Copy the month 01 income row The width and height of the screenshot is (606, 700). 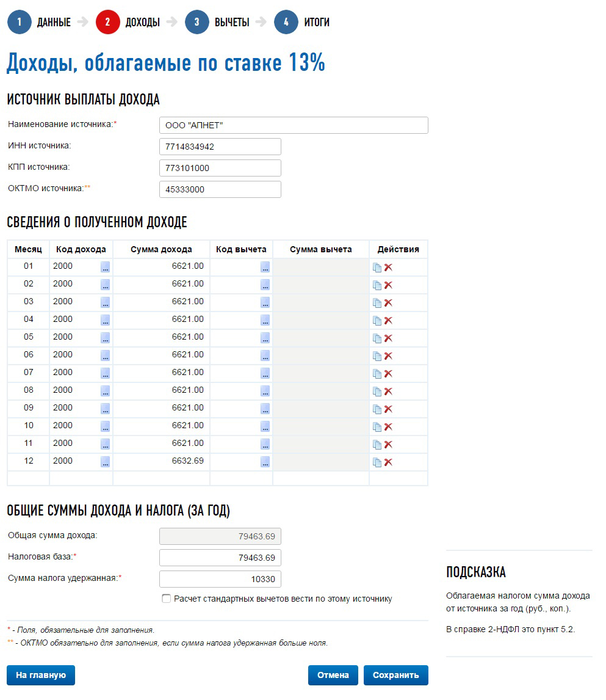click(x=377, y=267)
